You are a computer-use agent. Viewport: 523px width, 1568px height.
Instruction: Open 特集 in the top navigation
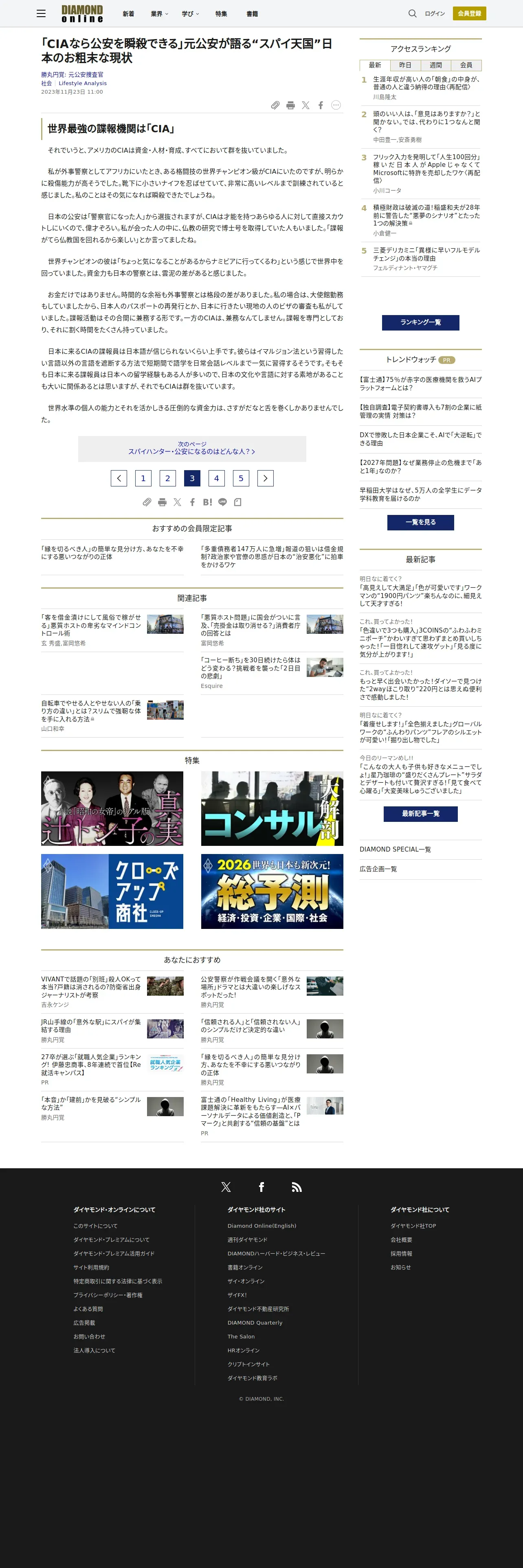tap(221, 13)
